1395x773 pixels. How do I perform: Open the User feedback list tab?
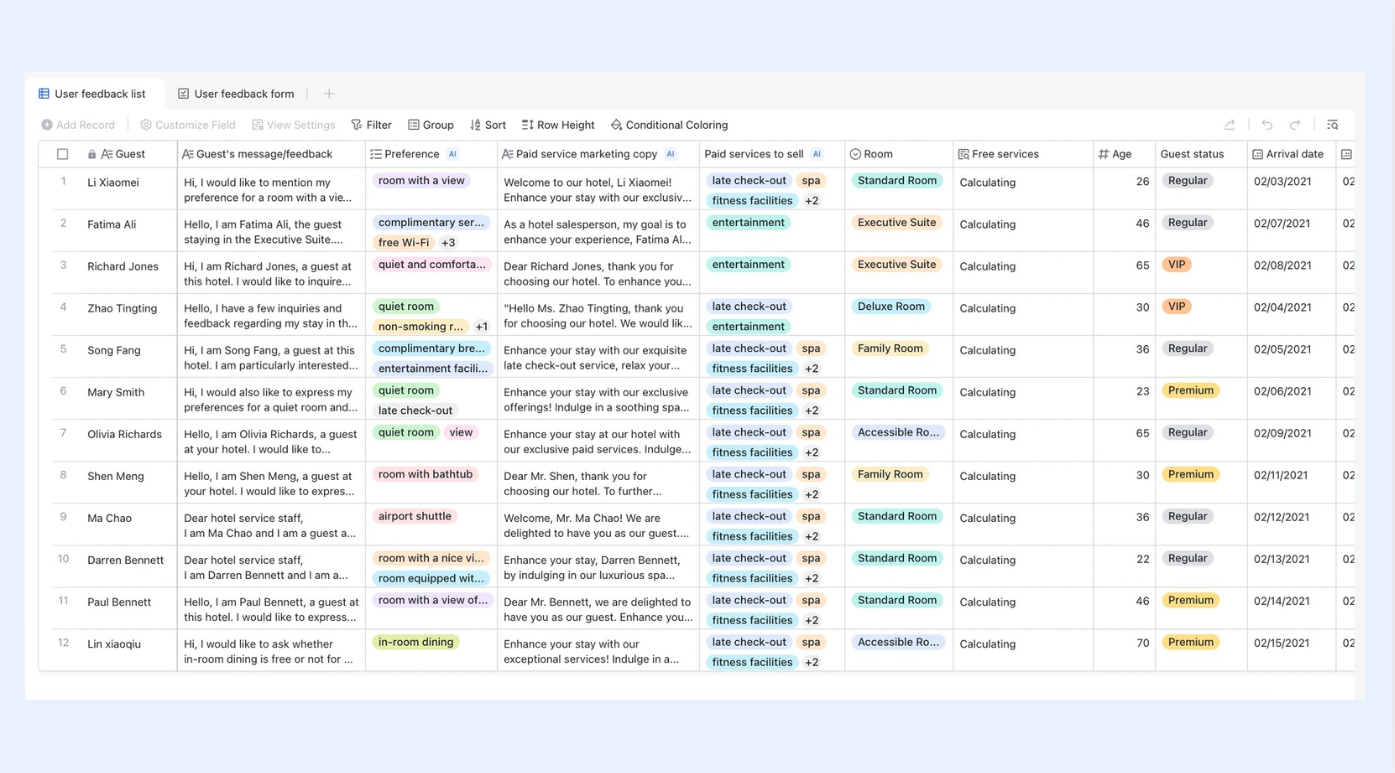click(92, 94)
